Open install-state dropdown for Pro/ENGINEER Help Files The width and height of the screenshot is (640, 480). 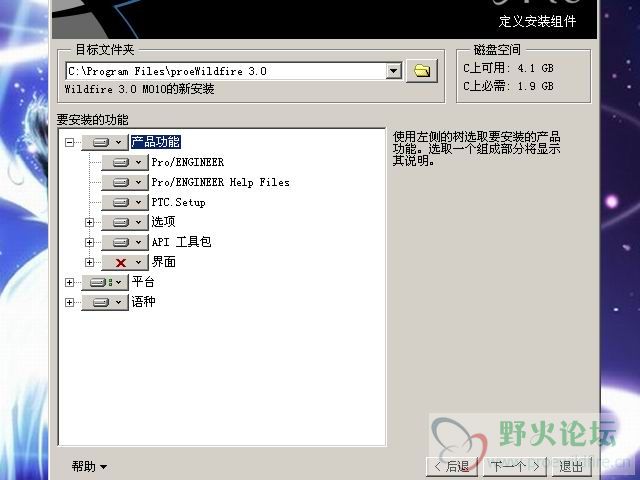click(125, 182)
